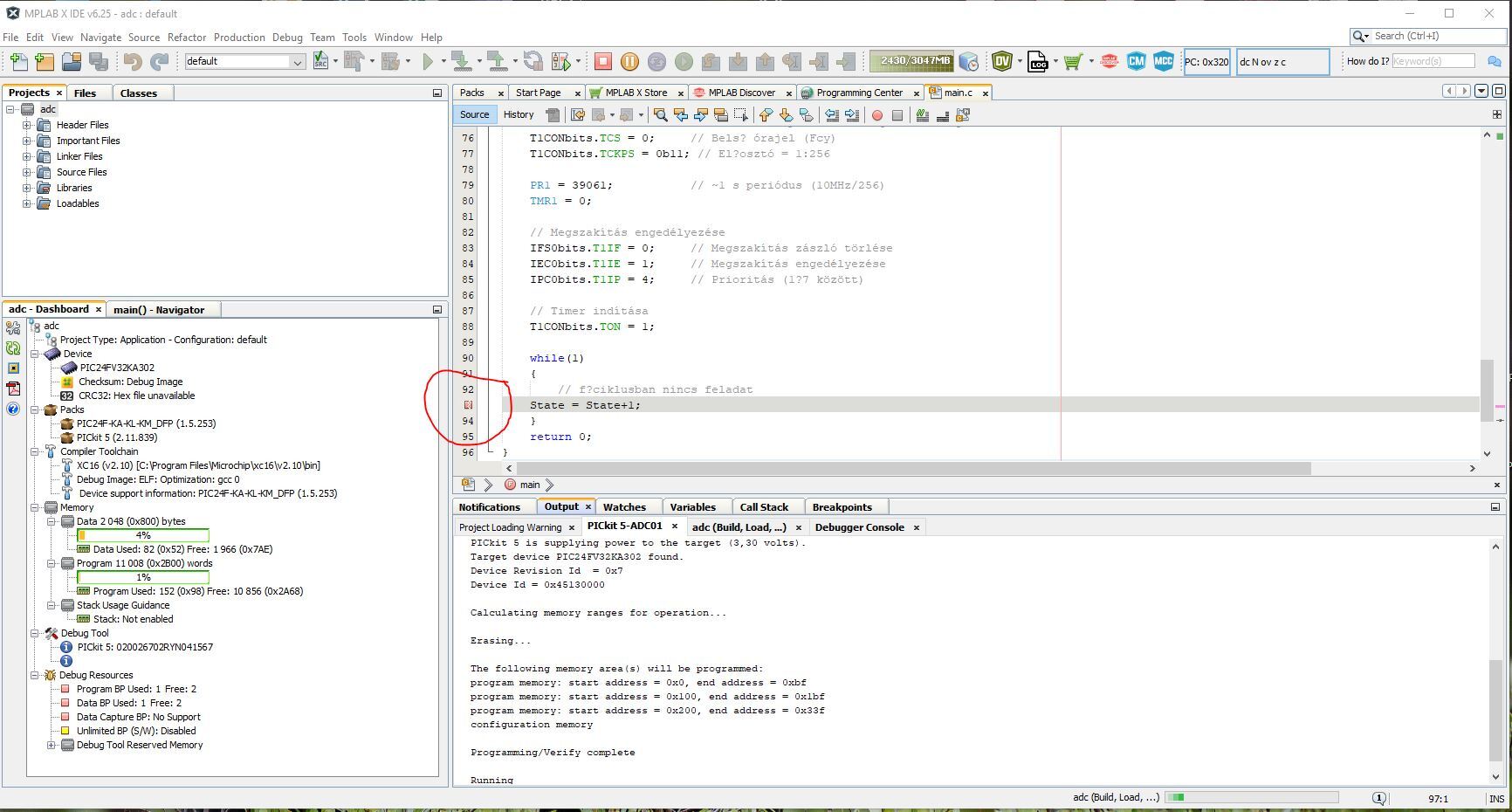
Task: Click the build progress bar in status bar
Action: [1253, 797]
